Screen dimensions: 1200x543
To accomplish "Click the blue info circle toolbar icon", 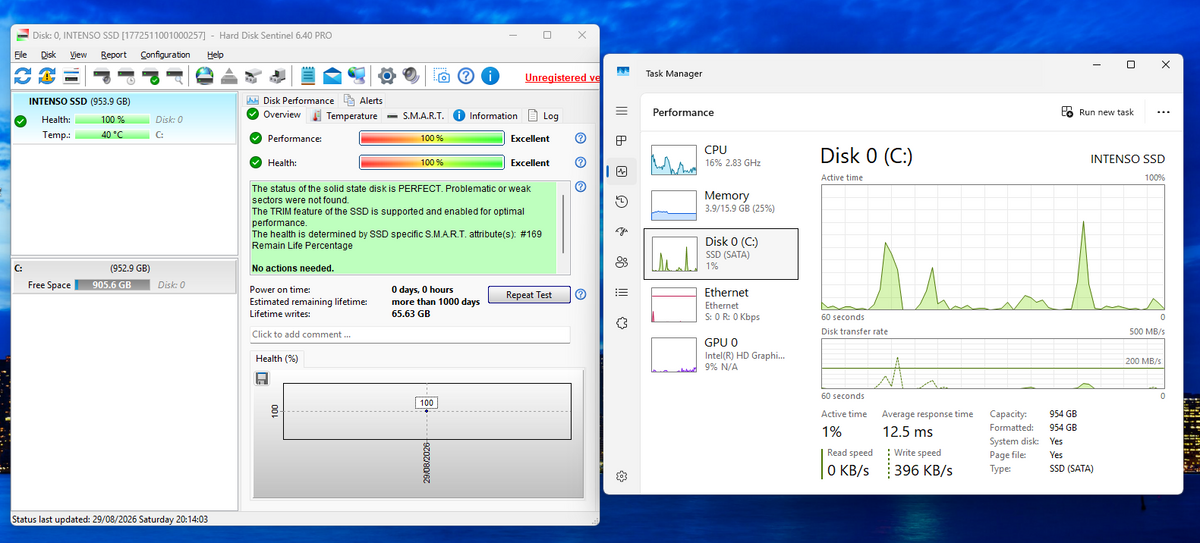I will tap(490, 76).
